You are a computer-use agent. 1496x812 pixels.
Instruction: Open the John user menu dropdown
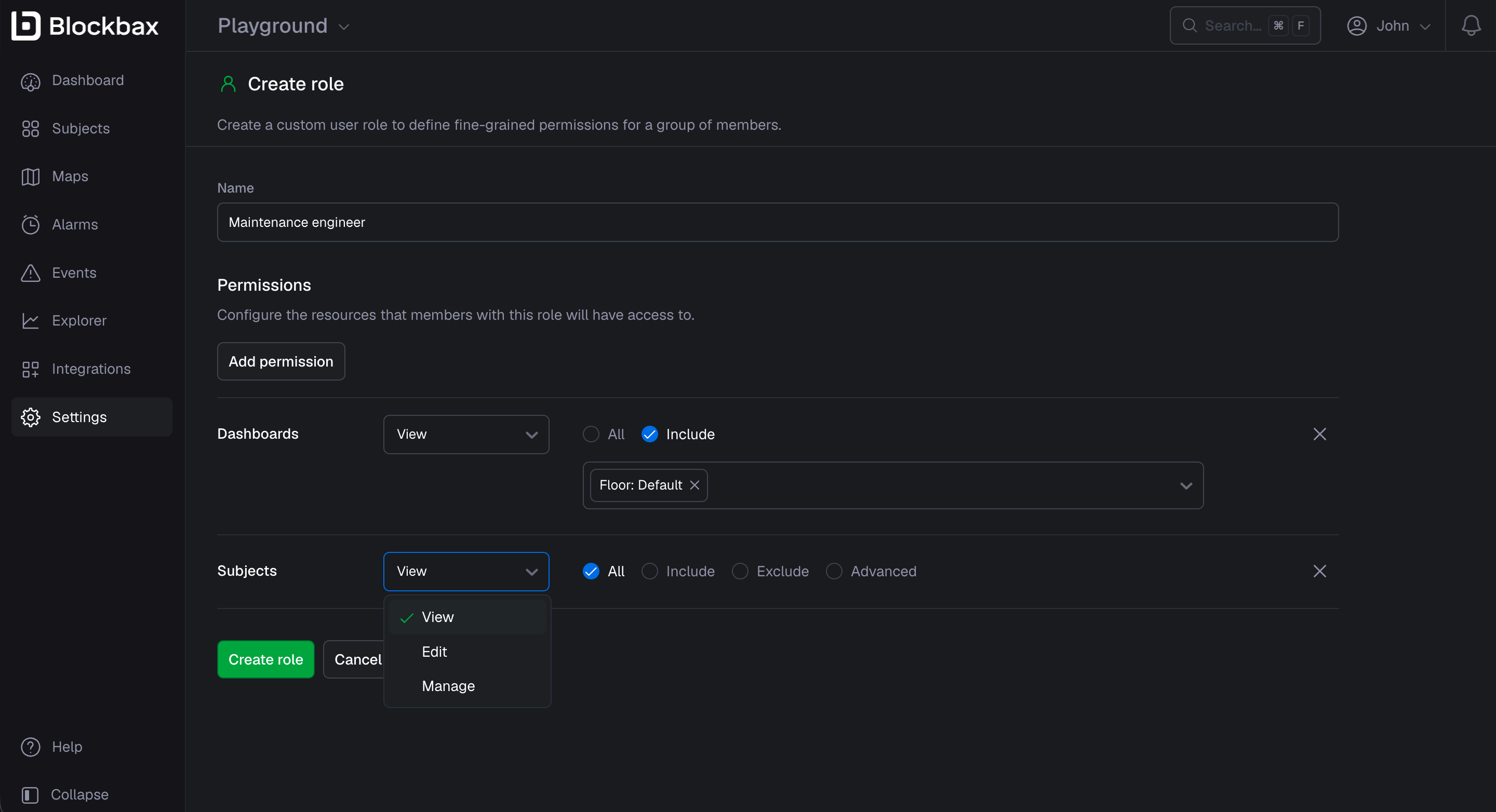coord(1388,26)
